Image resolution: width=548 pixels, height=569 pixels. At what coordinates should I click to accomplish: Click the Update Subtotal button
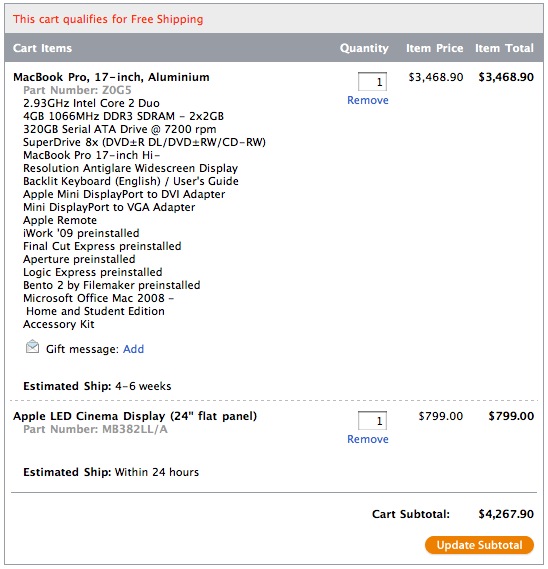click(x=479, y=545)
